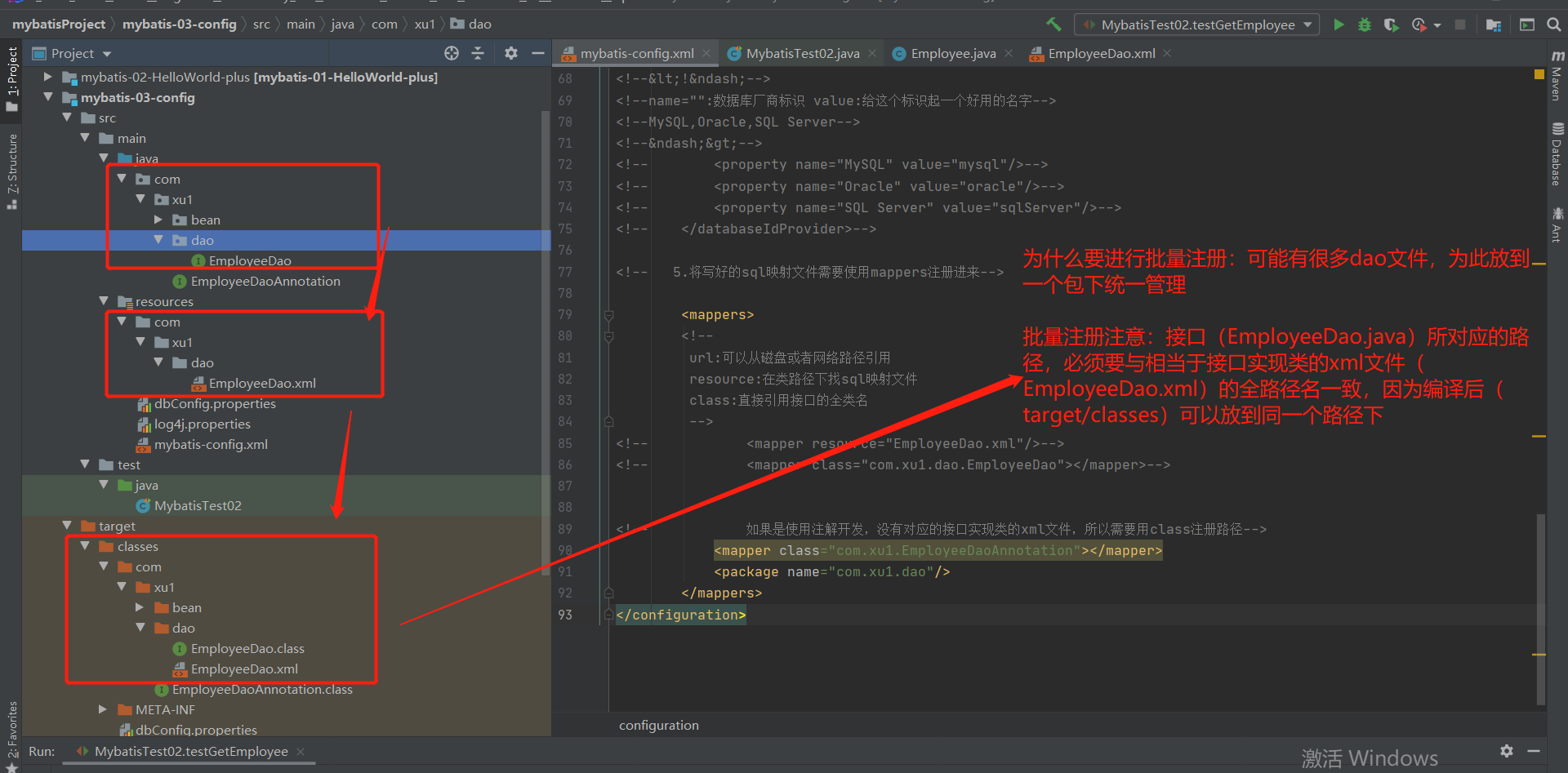Click the dao breadcrumb item

[471, 24]
